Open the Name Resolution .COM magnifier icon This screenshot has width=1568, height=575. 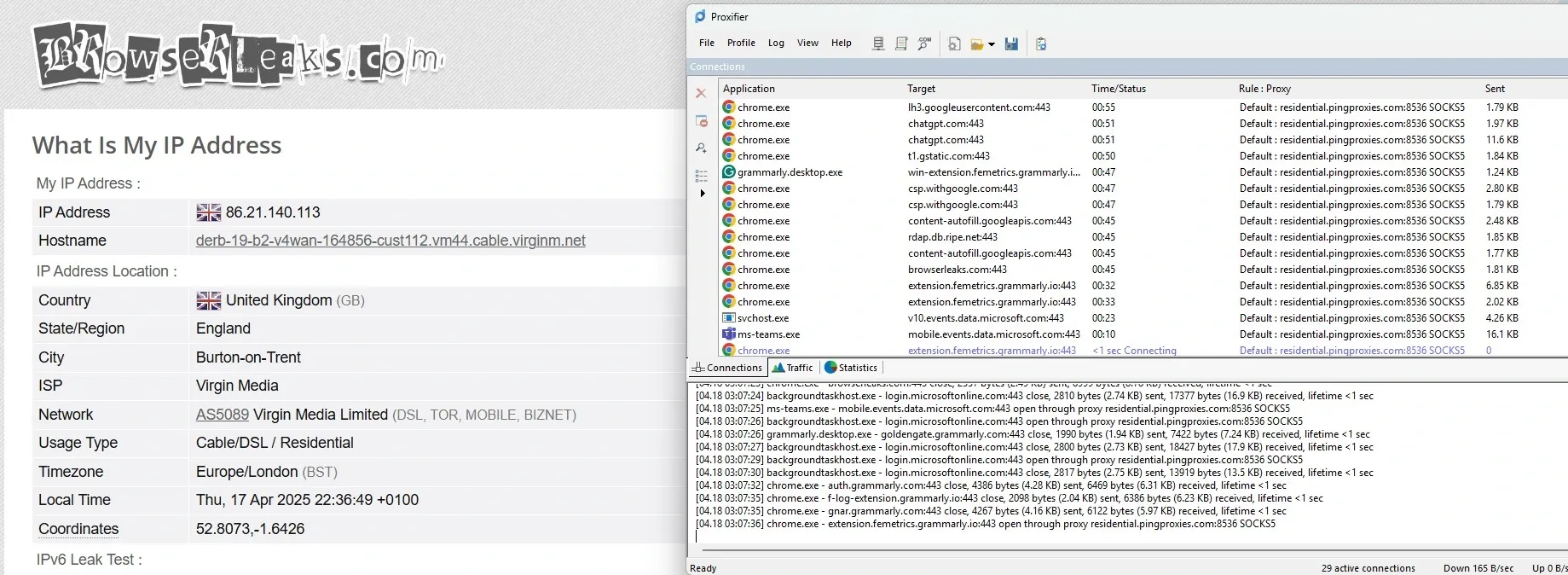924,44
